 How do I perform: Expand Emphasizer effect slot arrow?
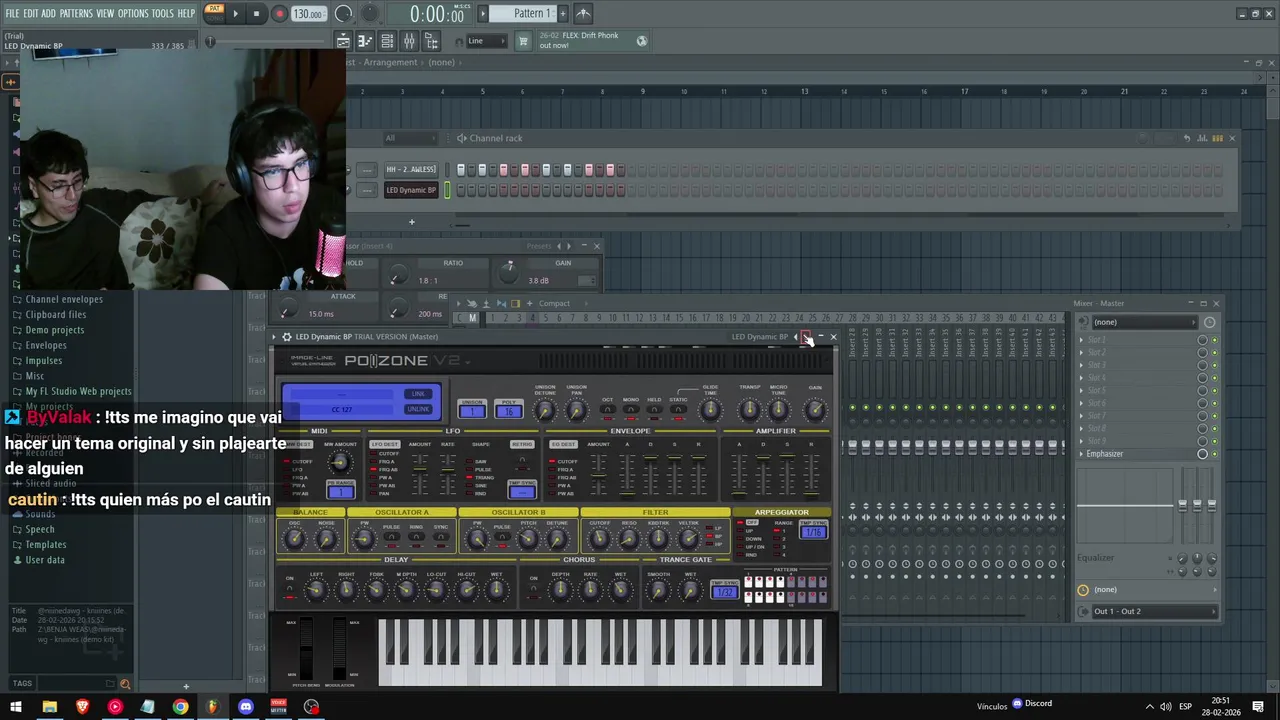[1081, 454]
